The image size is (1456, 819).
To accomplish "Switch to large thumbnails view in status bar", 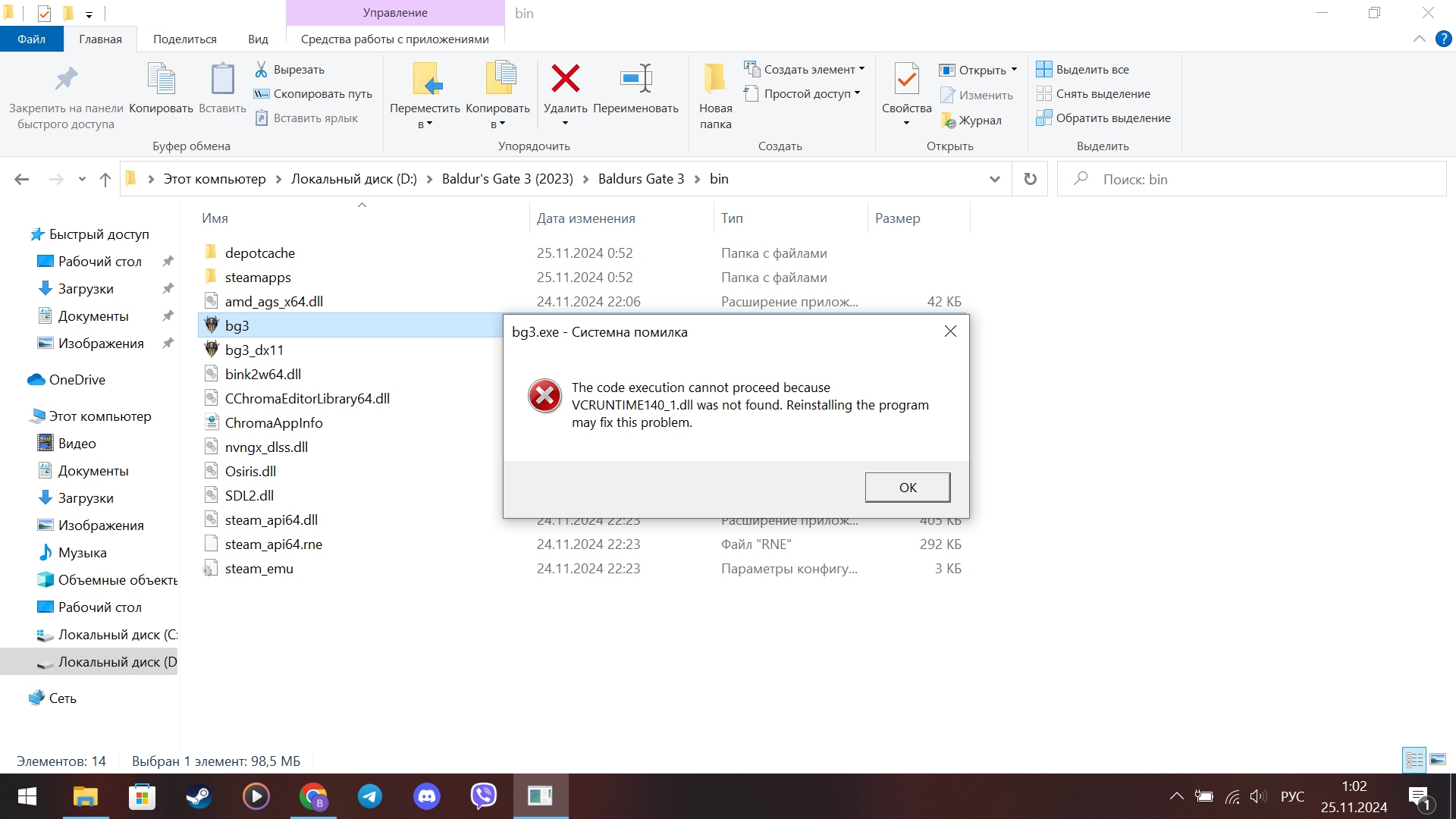I will (1438, 759).
